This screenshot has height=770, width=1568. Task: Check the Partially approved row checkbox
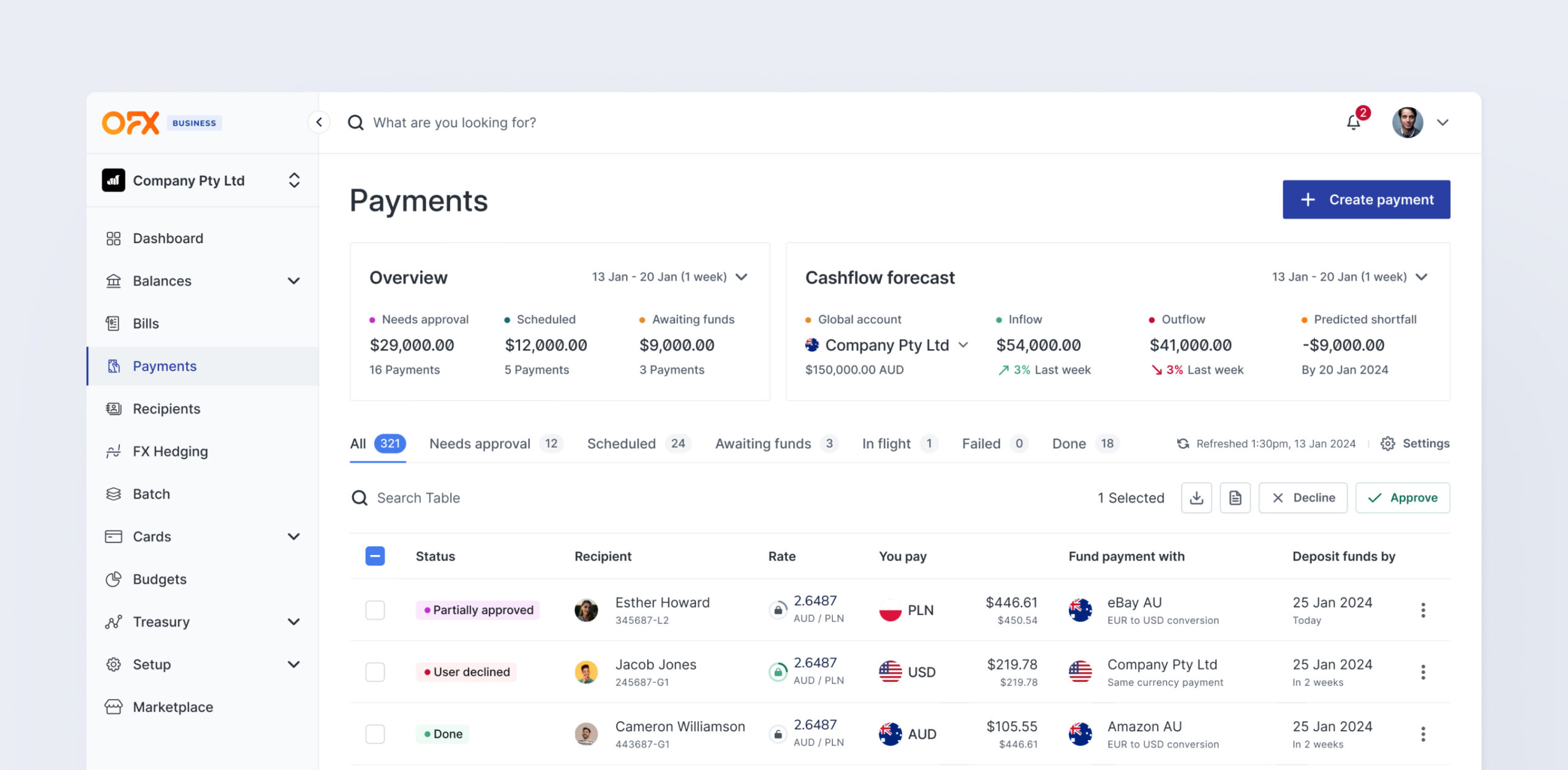(x=375, y=610)
